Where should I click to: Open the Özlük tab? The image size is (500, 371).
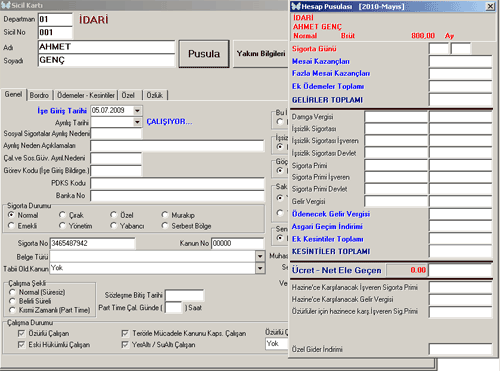coord(155,95)
